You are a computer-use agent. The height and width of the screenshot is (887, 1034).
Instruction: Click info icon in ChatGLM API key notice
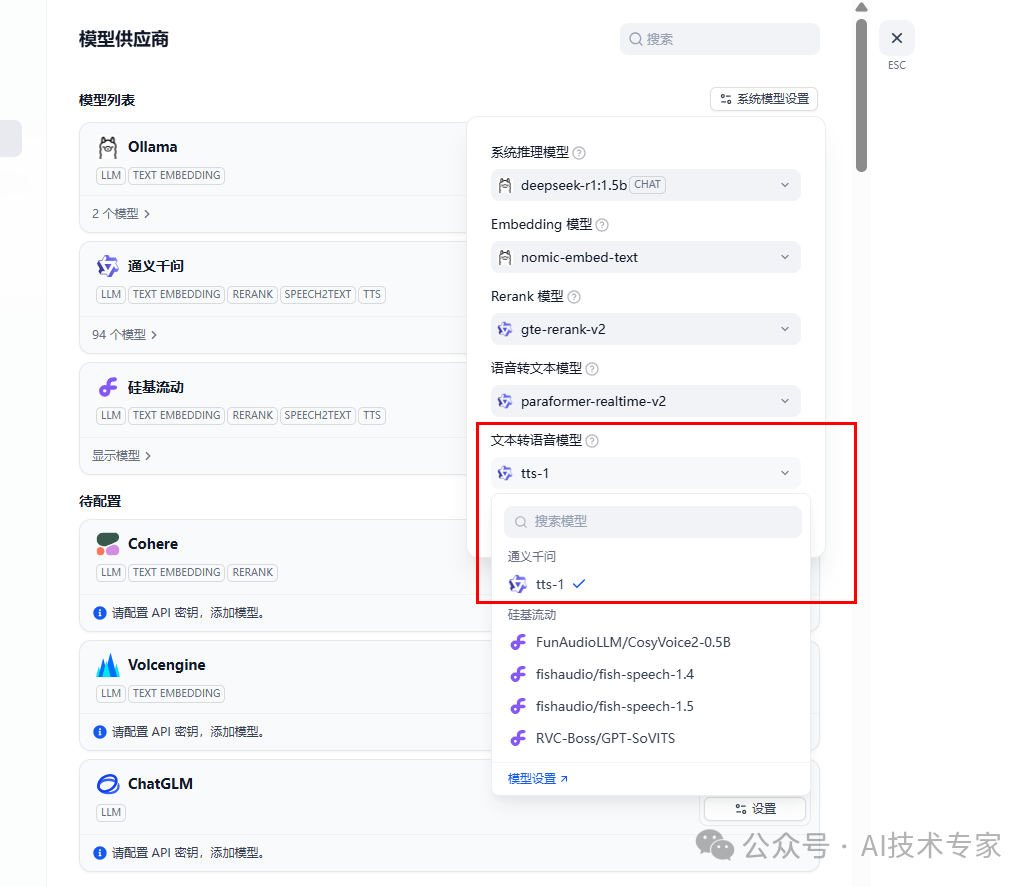click(100, 853)
